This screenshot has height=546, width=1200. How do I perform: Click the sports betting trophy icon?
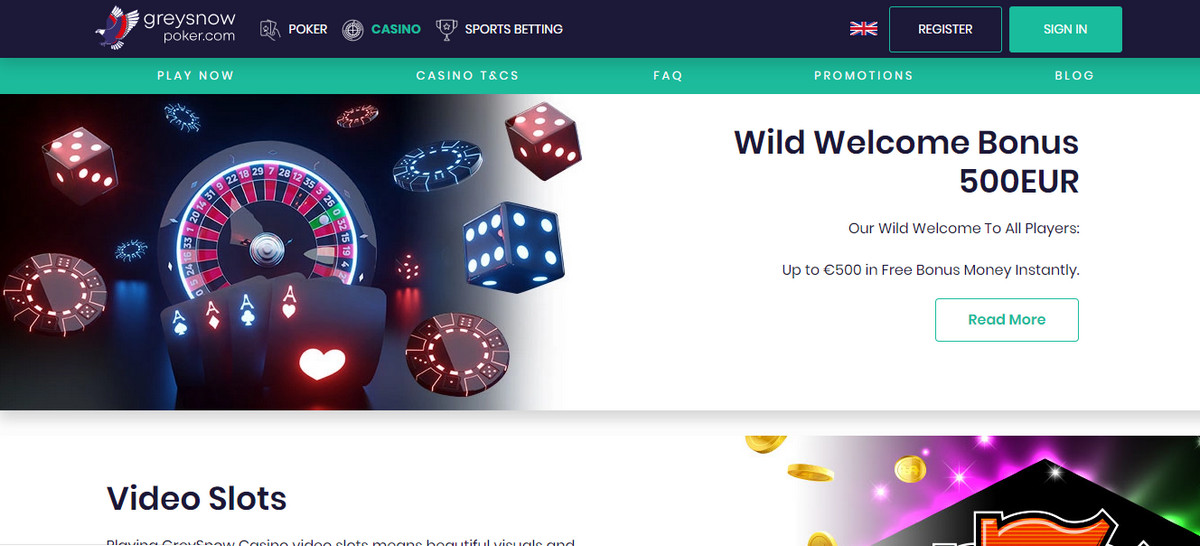[446, 29]
